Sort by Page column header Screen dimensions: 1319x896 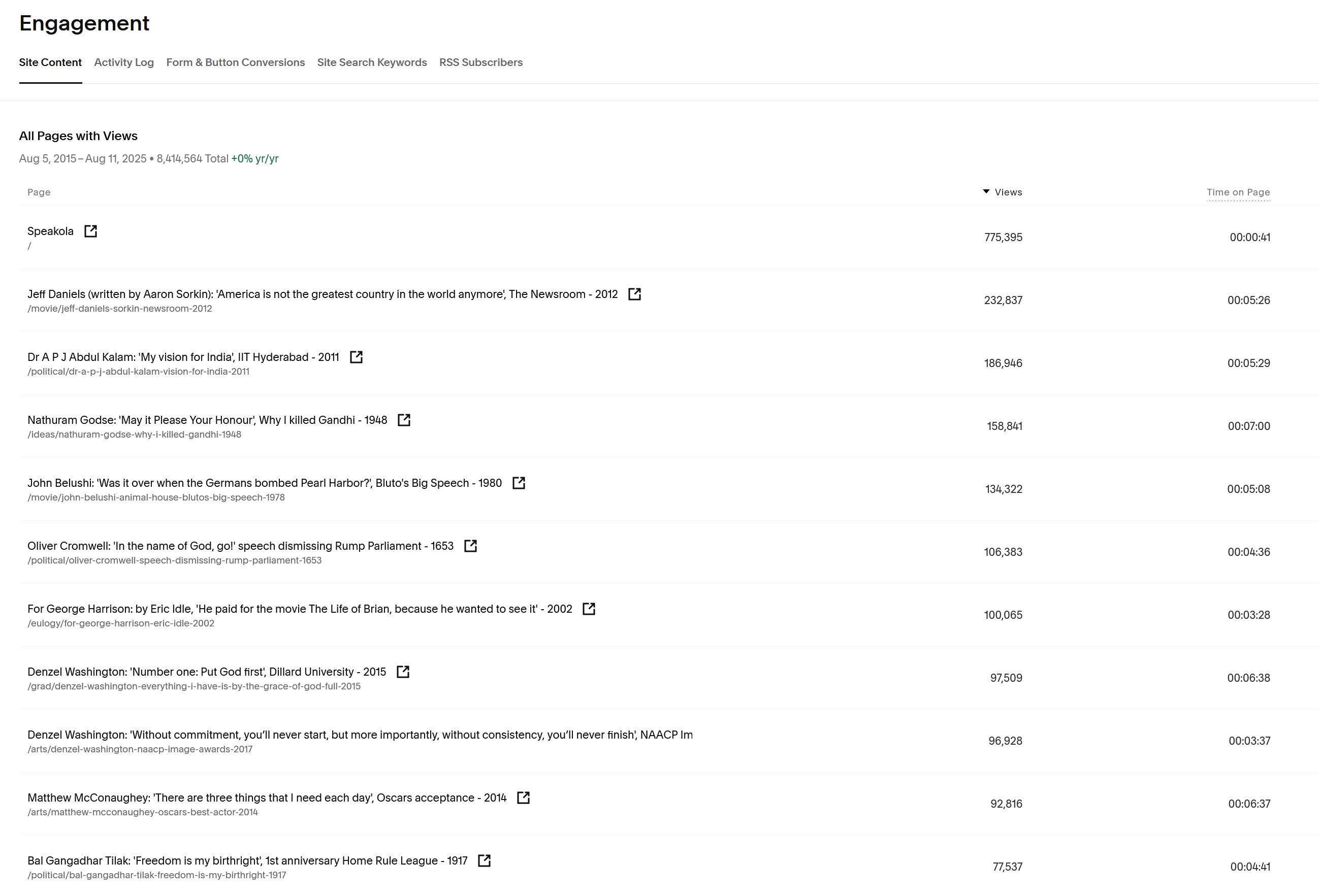click(39, 192)
